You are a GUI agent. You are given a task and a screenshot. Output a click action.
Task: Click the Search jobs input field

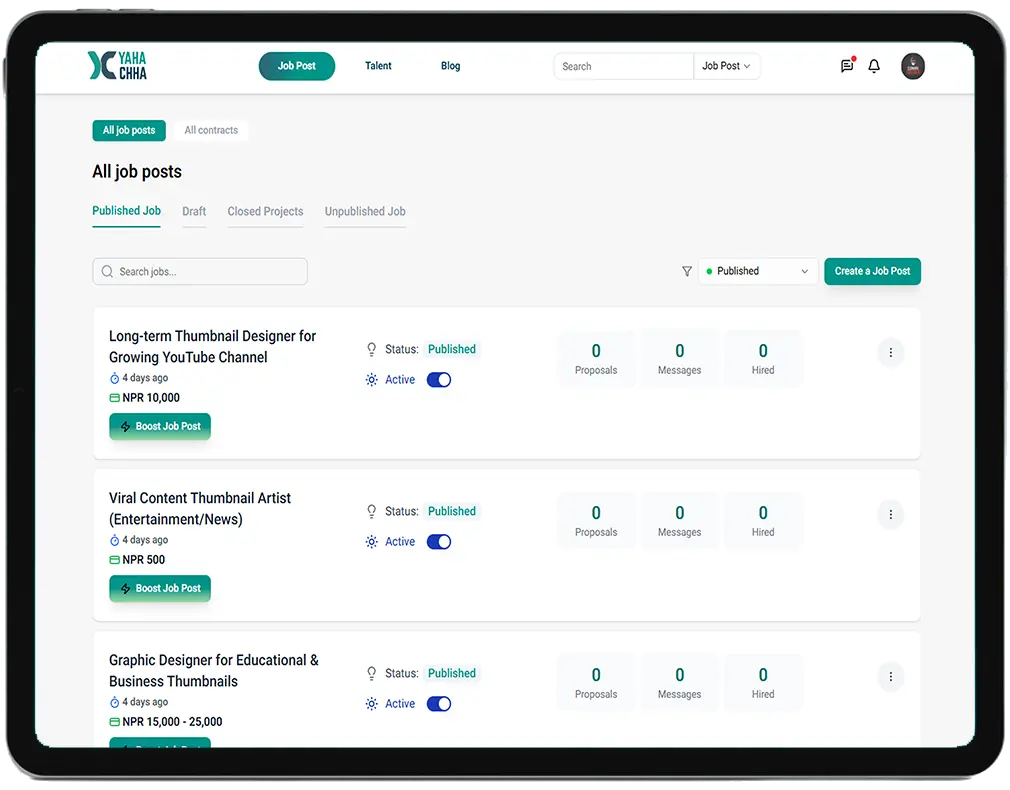pos(200,272)
